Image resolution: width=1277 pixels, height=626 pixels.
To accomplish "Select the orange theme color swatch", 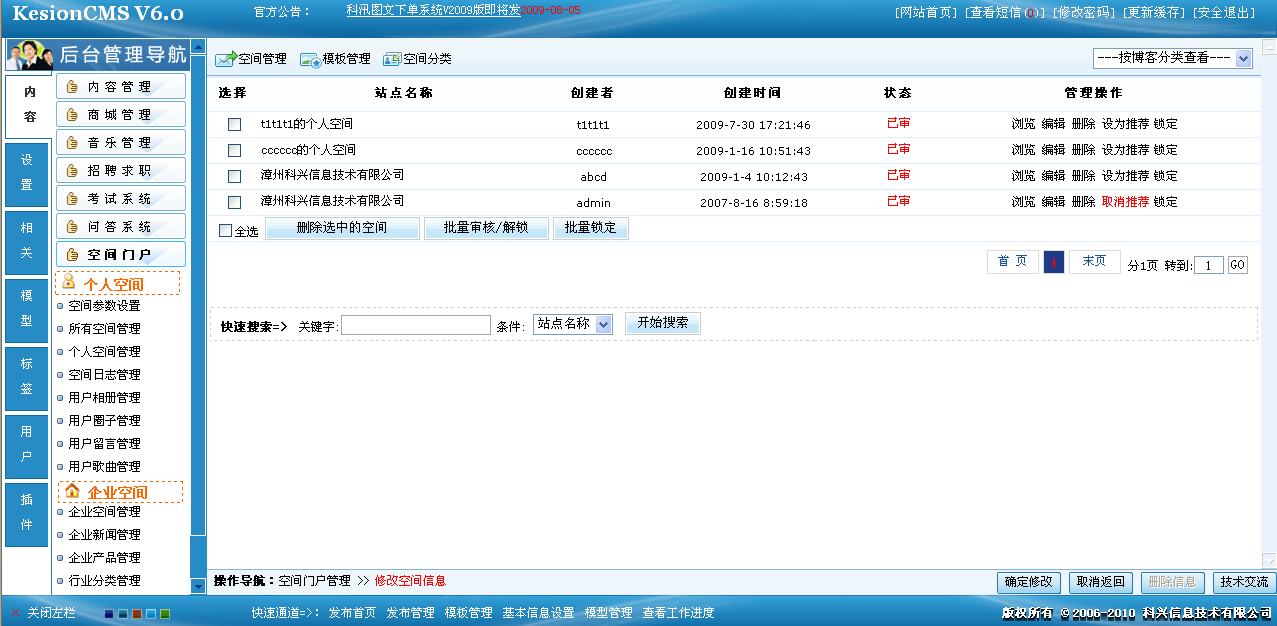I will (137, 614).
